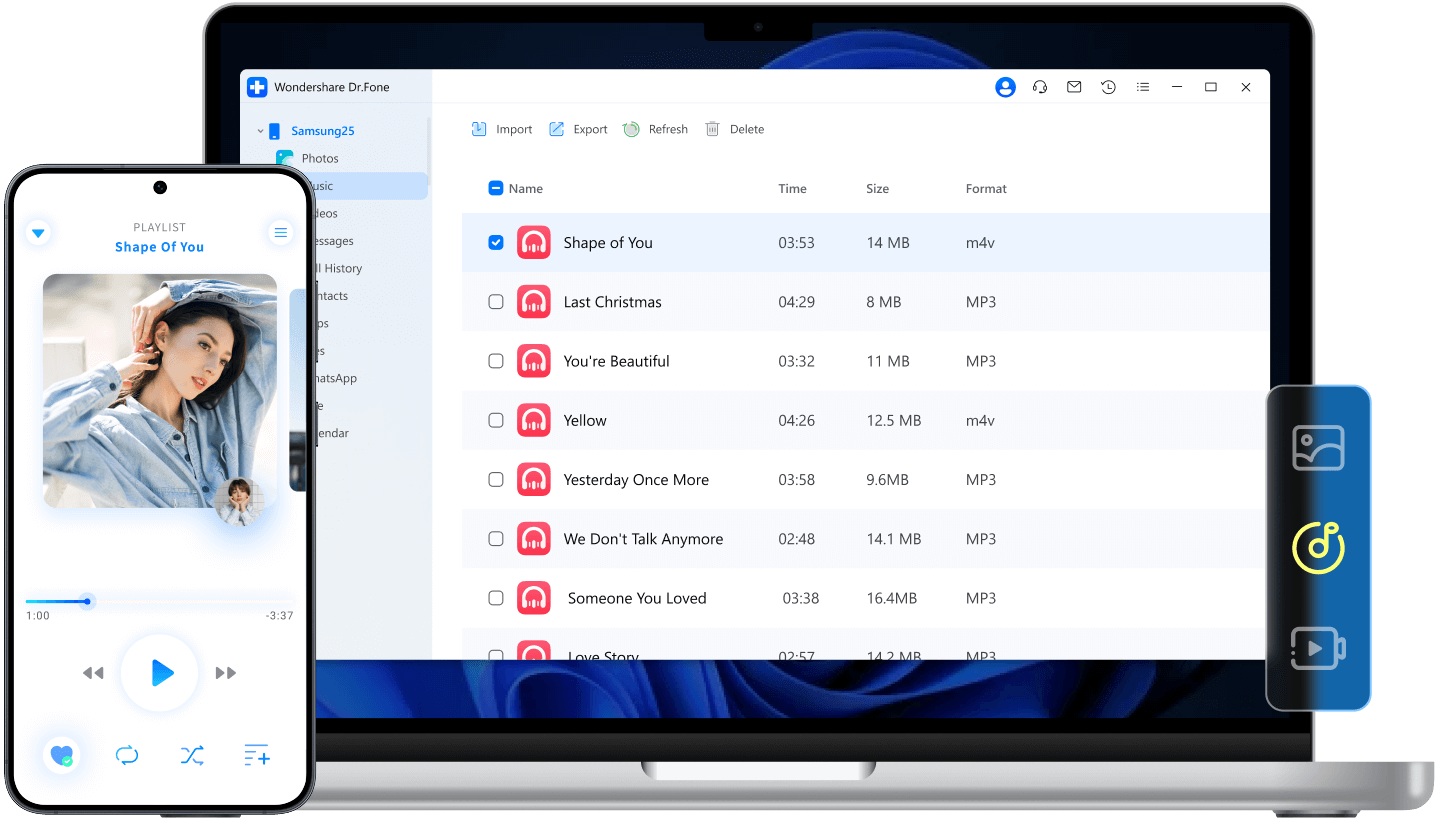Tap the repeat icon on the phone player

(127, 755)
